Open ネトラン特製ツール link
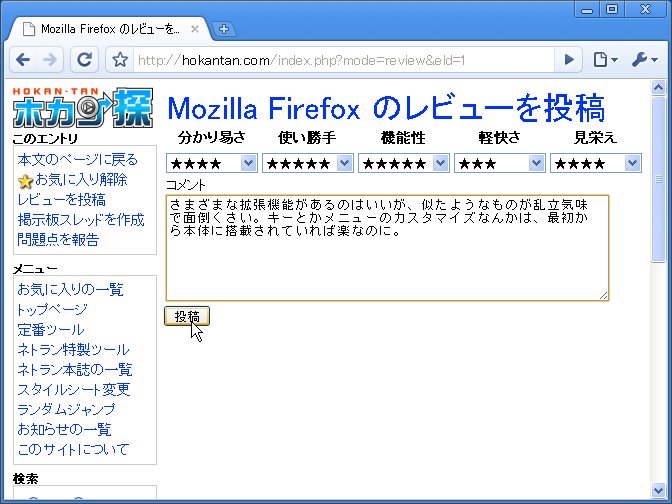Viewport: 672px width, 504px height. [x=73, y=350]
